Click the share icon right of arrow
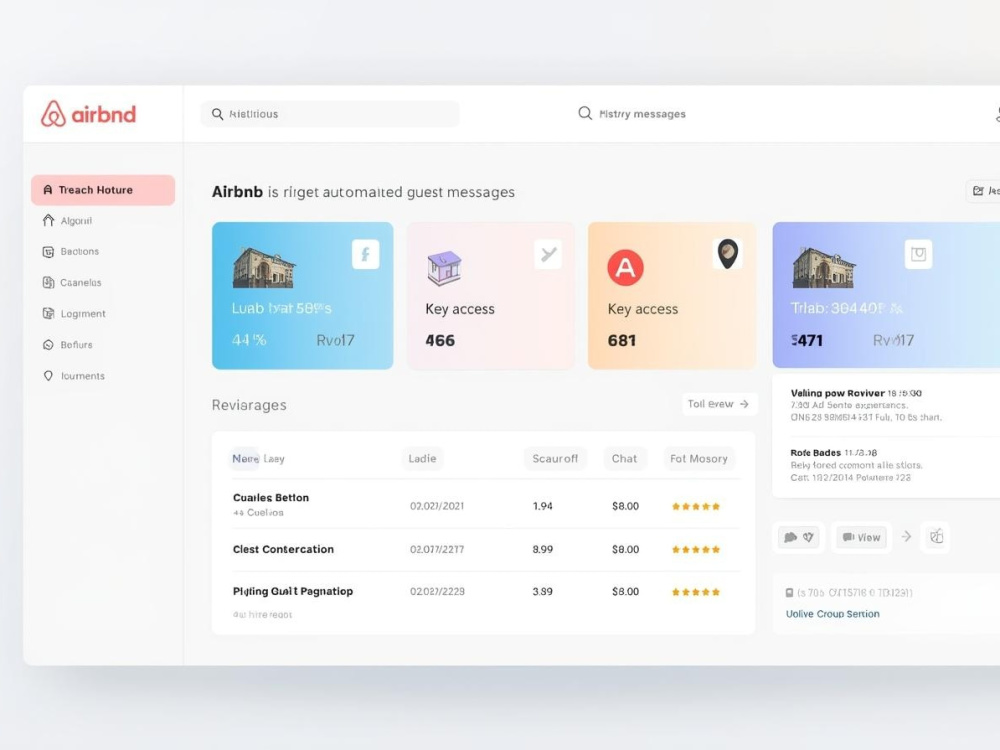Screen dimensions: 1000x750 pos(936,537)
